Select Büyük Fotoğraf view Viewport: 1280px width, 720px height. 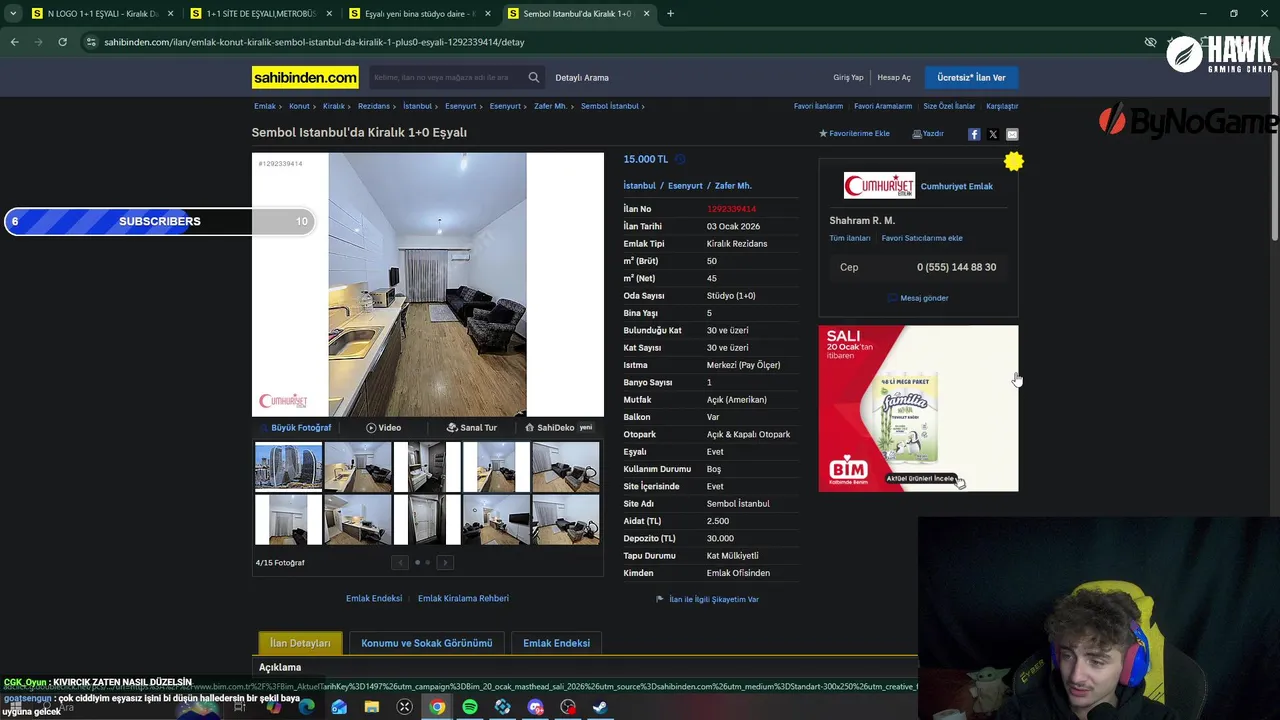[x=295, y=428]
